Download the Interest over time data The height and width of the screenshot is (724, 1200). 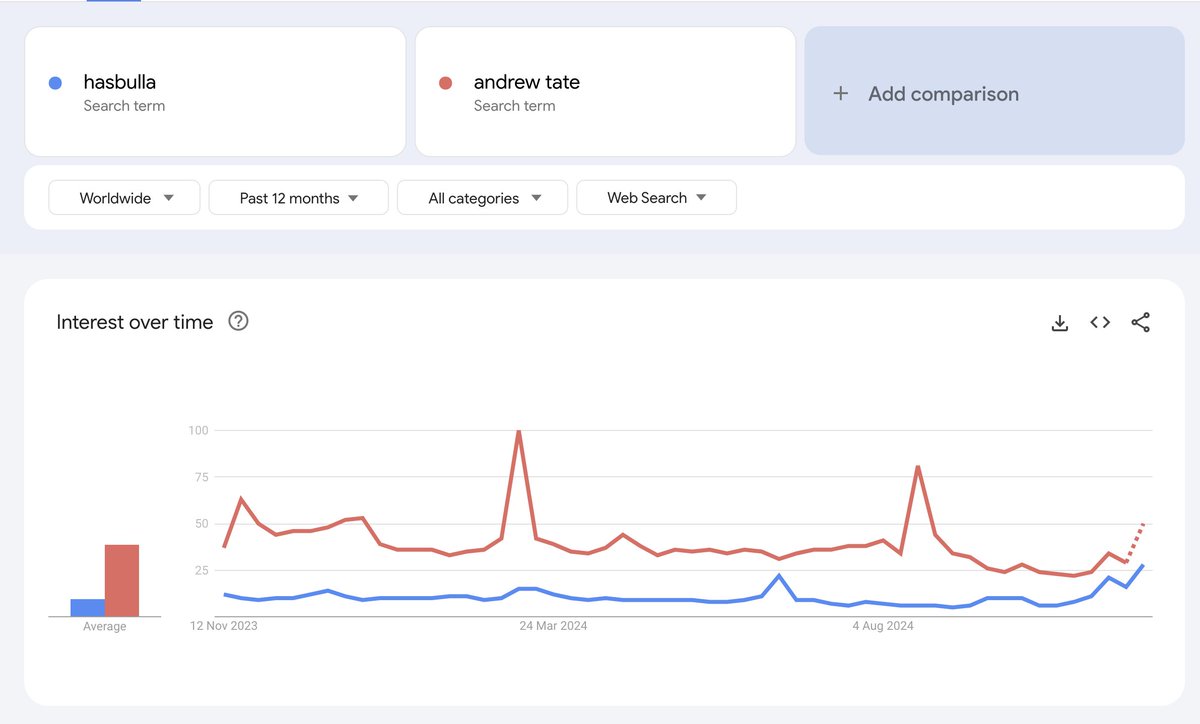point(1060,323)
